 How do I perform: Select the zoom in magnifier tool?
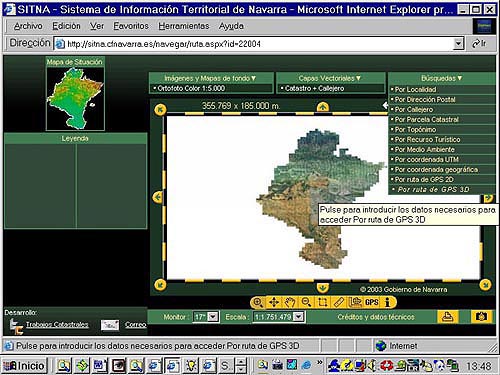tap(258, 303)
